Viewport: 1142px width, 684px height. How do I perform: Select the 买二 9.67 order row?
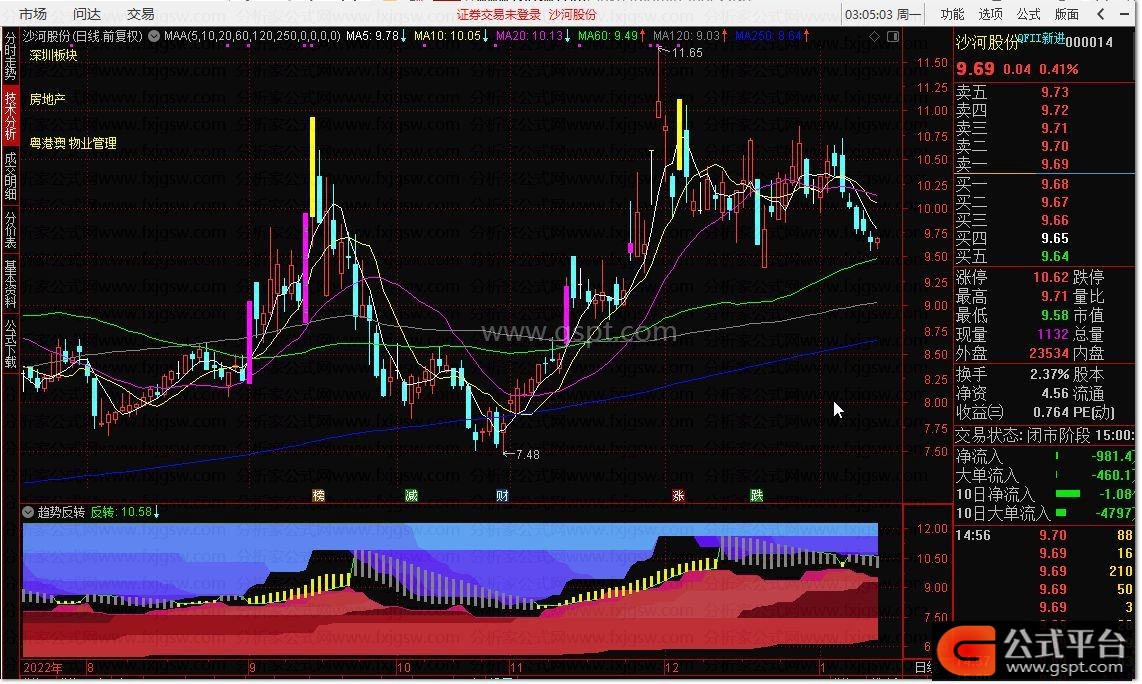click(x=1044, y=203)
